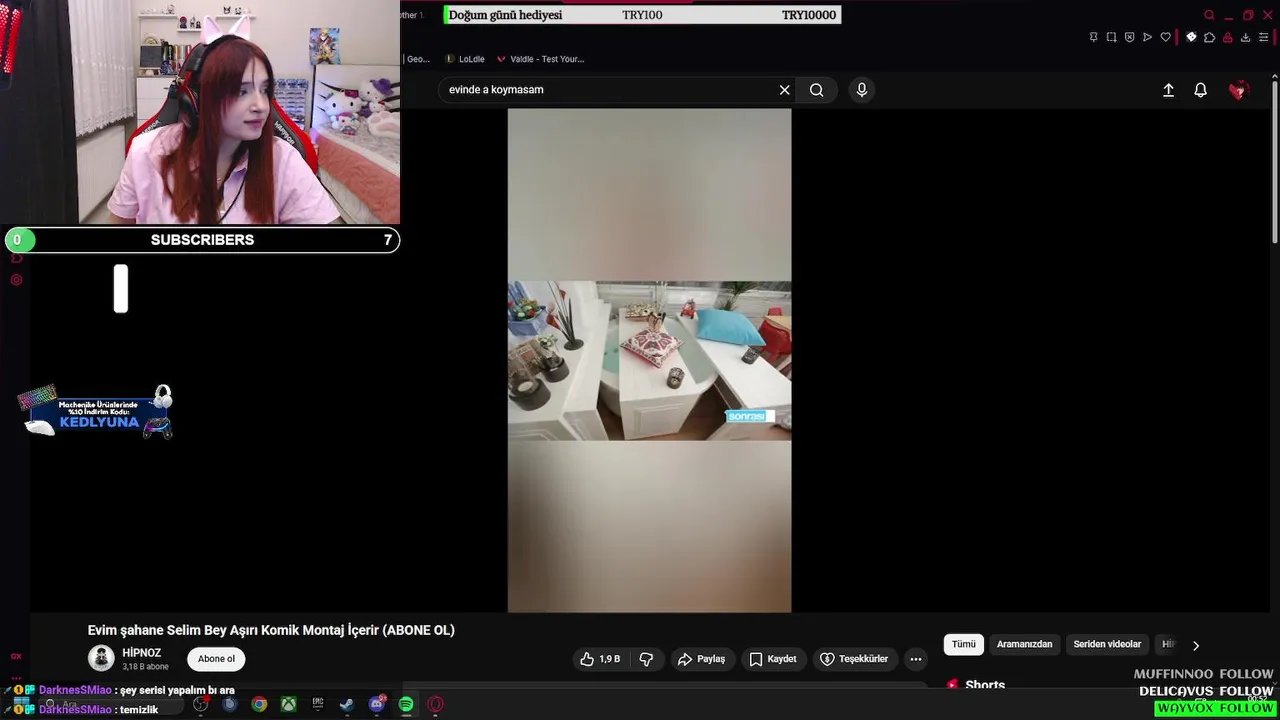Click the '3,18 B abone' subscriber count
This screenshot has height=720, width=1280.
(x=145, y=667)
